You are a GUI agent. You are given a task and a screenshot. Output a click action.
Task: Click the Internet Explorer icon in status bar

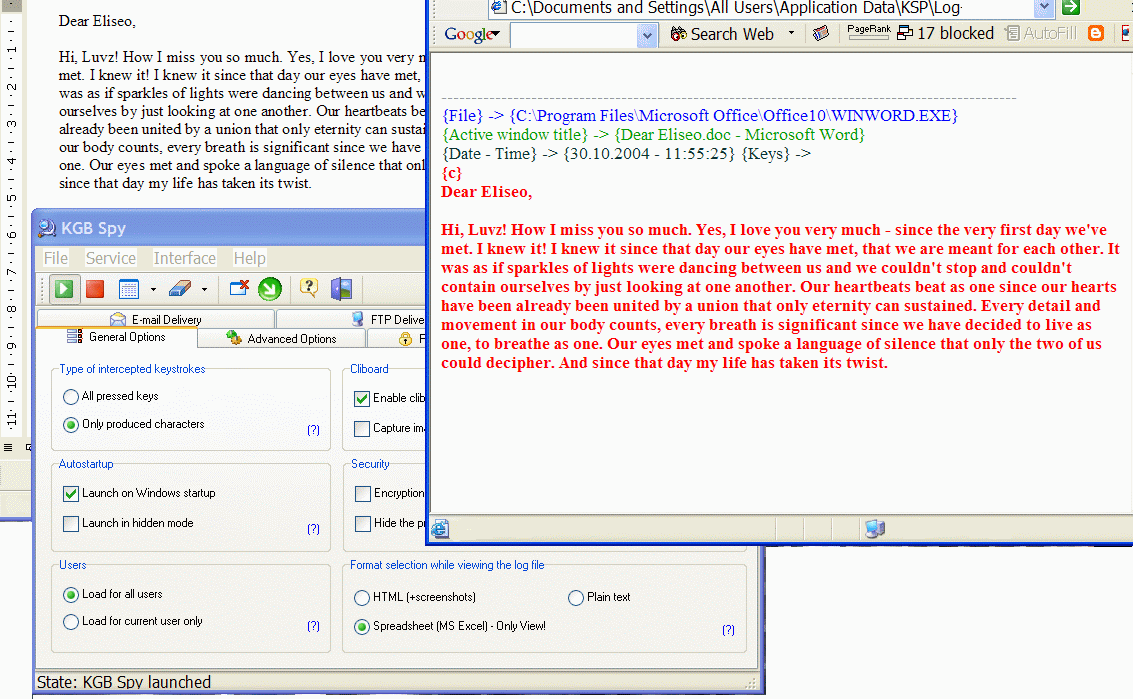click(x=440, y=529)
